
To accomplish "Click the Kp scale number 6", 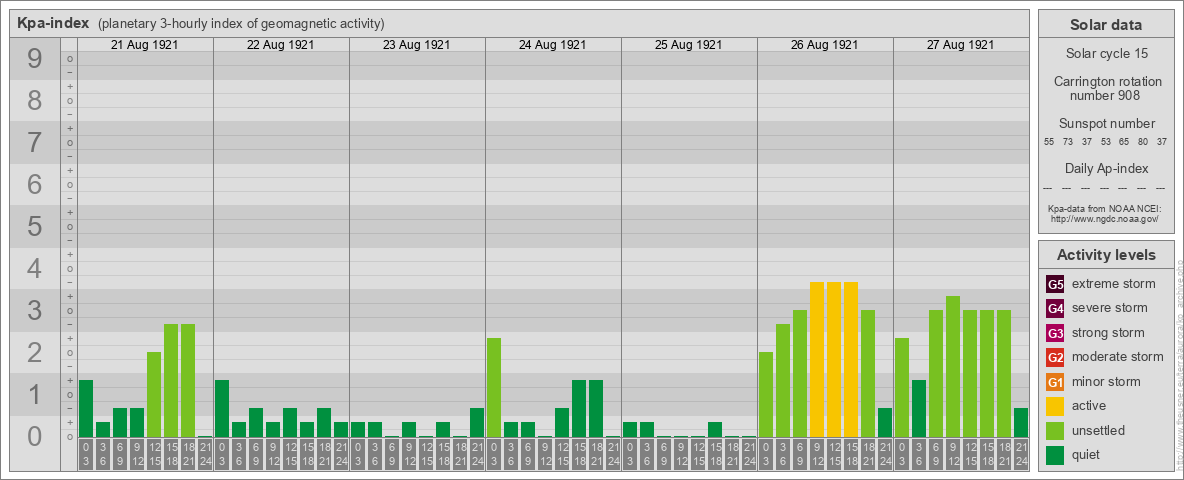I will tap(35, 184).
